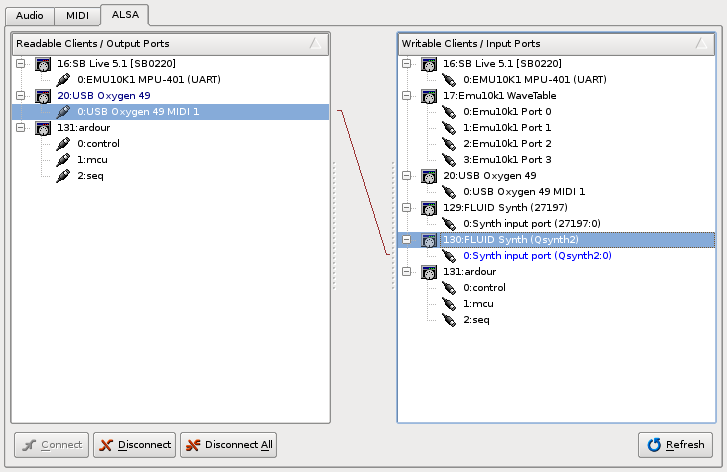Click output plug icon of USB Oxygen 49 MIDI 1
Viewport: 727px width, 472px height.
tap(63, 112)
